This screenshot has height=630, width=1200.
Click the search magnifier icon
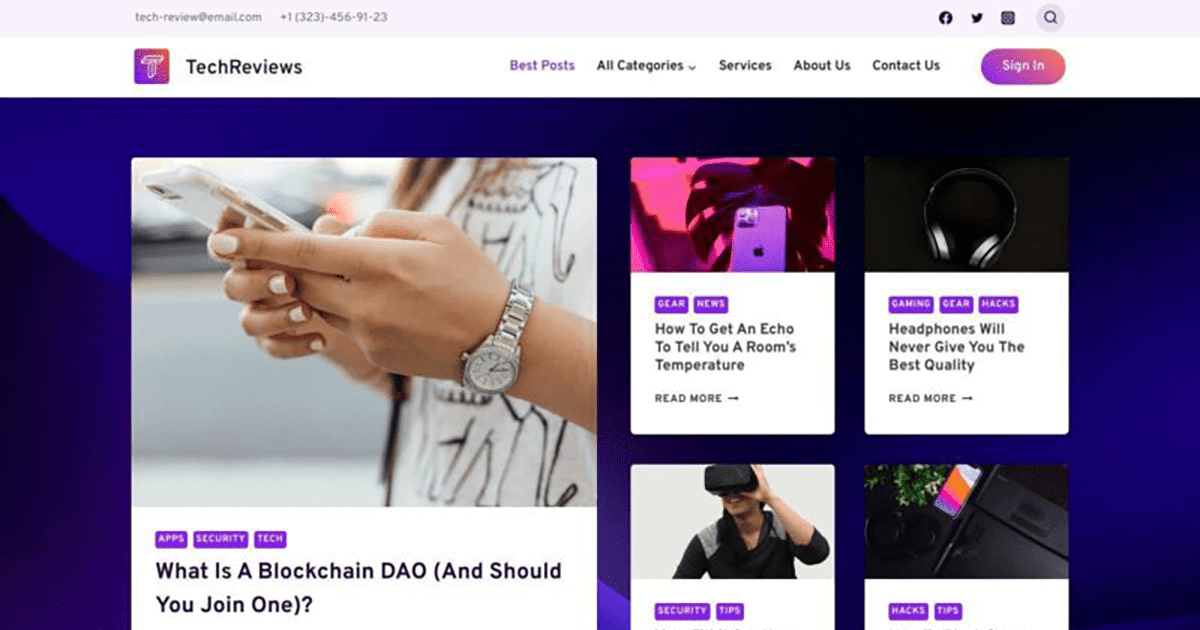click(x=1050, y=18)
